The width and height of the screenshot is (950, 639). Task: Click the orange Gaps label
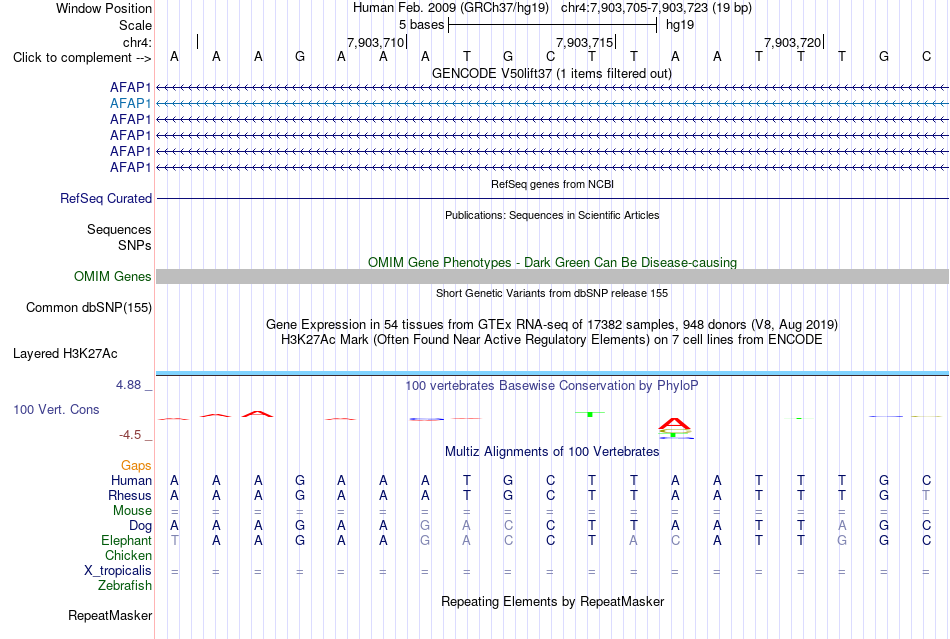(136, 466)
